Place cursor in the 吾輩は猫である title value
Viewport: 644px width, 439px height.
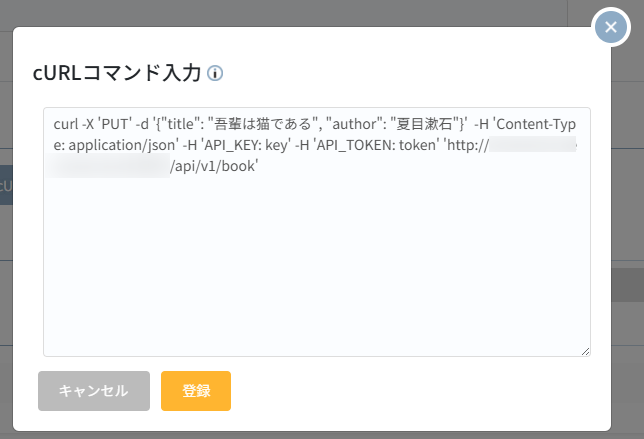point(263,124)
